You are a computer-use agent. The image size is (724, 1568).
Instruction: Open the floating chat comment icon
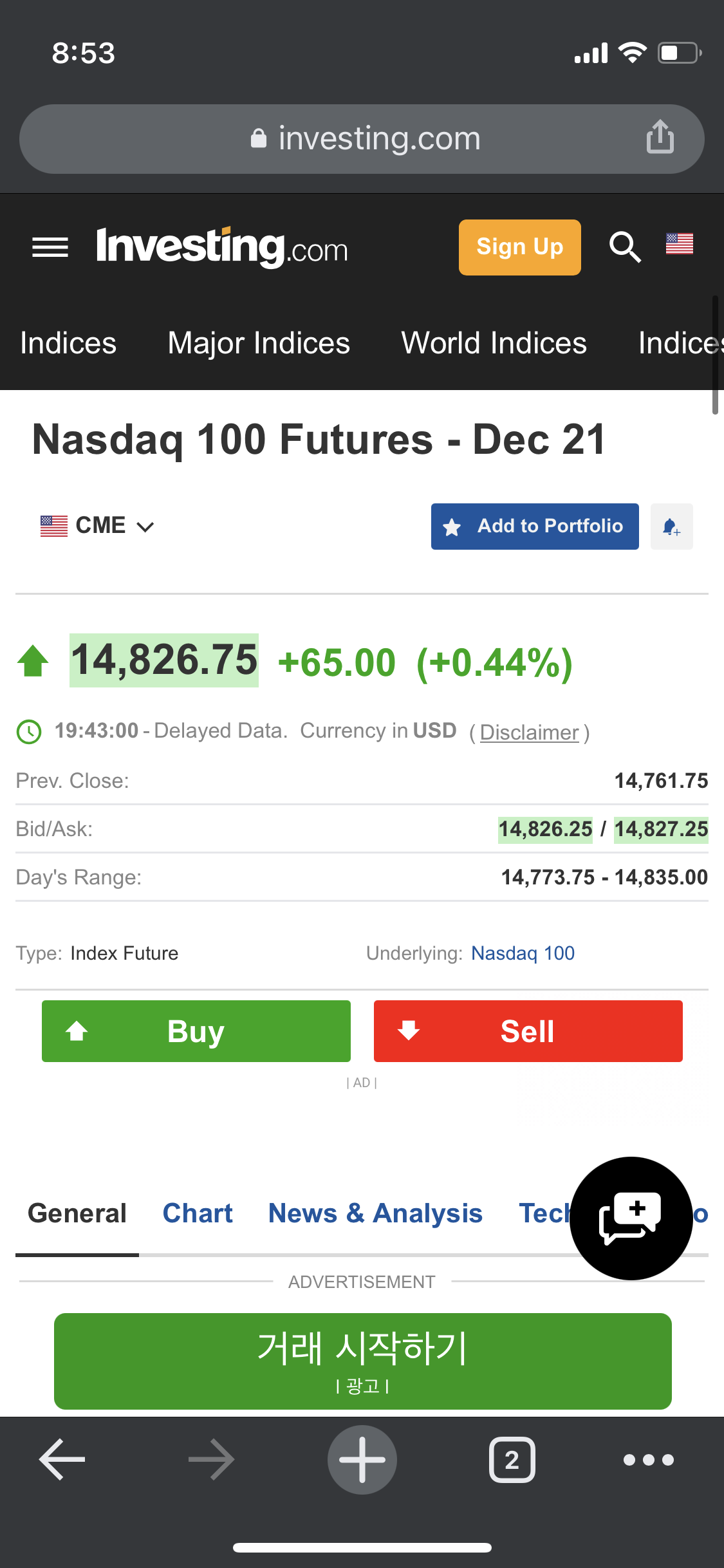631,1218
